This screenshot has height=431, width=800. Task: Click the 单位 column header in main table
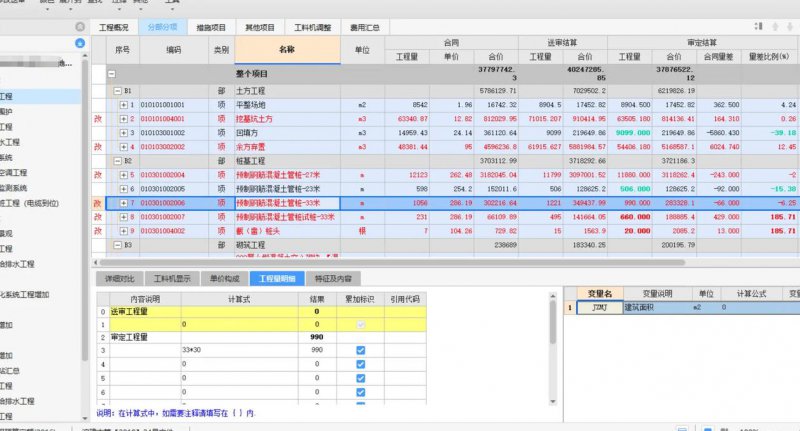pos(362,50)
